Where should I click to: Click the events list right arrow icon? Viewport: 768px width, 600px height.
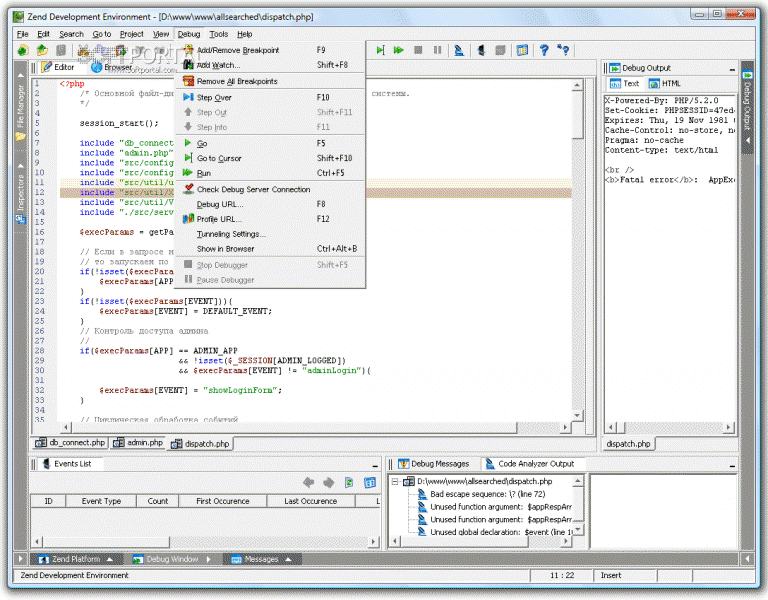[329, 482]
